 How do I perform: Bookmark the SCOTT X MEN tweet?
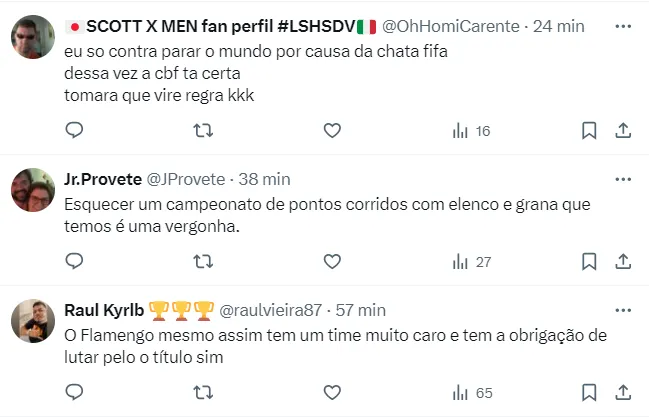(x=590, y=130)
